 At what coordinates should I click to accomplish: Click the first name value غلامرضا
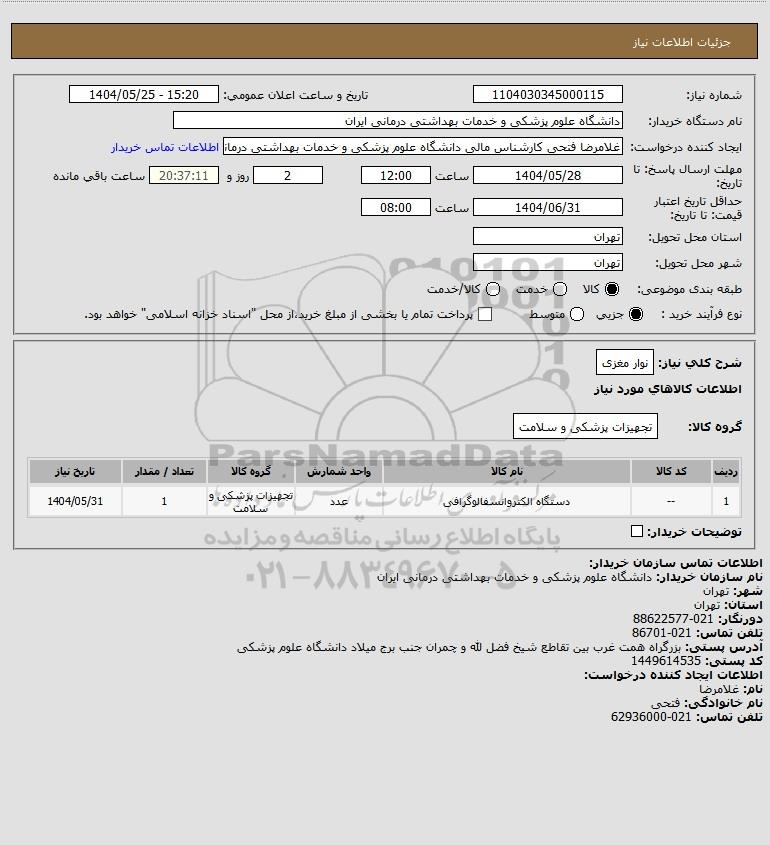(x=719, y=689)
